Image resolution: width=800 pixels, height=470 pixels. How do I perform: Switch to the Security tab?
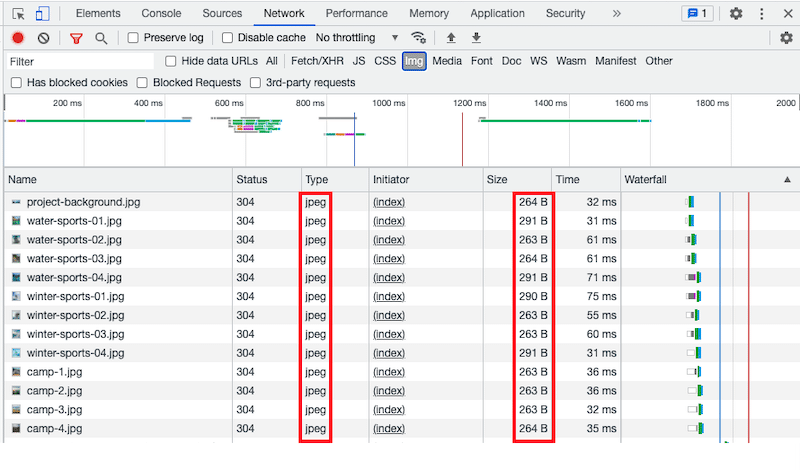(x=565, y=13)
